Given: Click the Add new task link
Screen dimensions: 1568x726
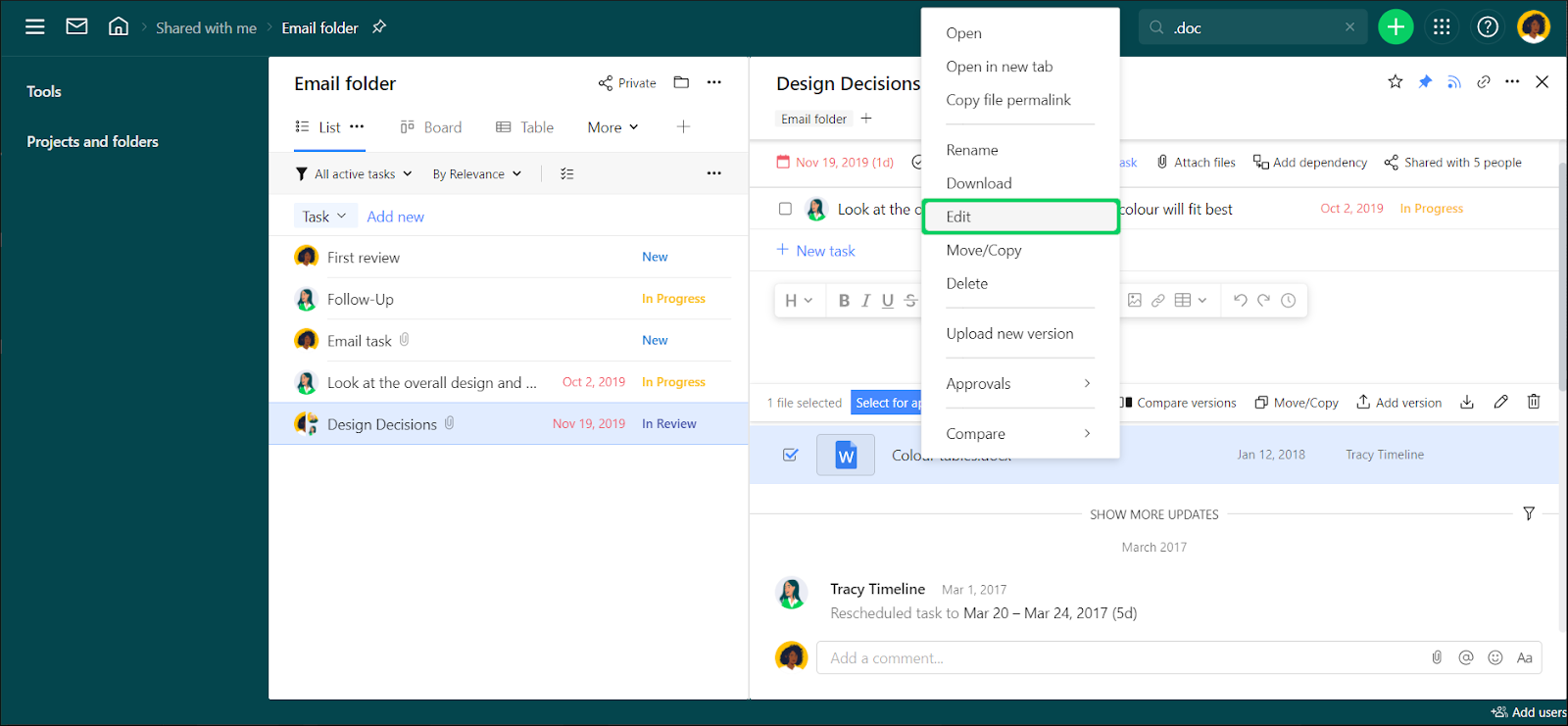Looking at the screenshot, I should [x=395, y=217].
